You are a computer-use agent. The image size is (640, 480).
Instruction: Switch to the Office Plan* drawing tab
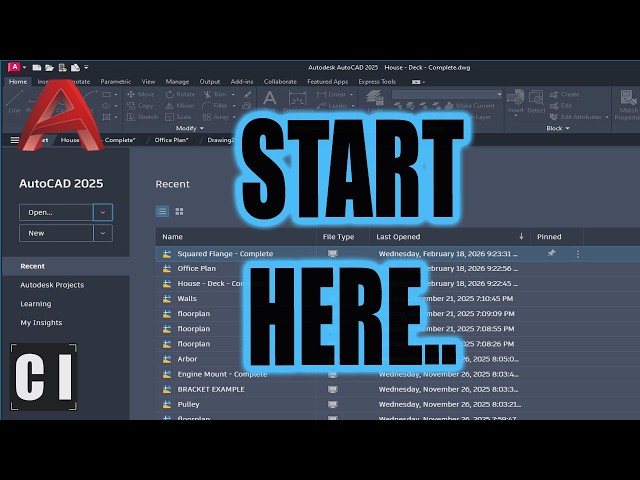point(171,140)
